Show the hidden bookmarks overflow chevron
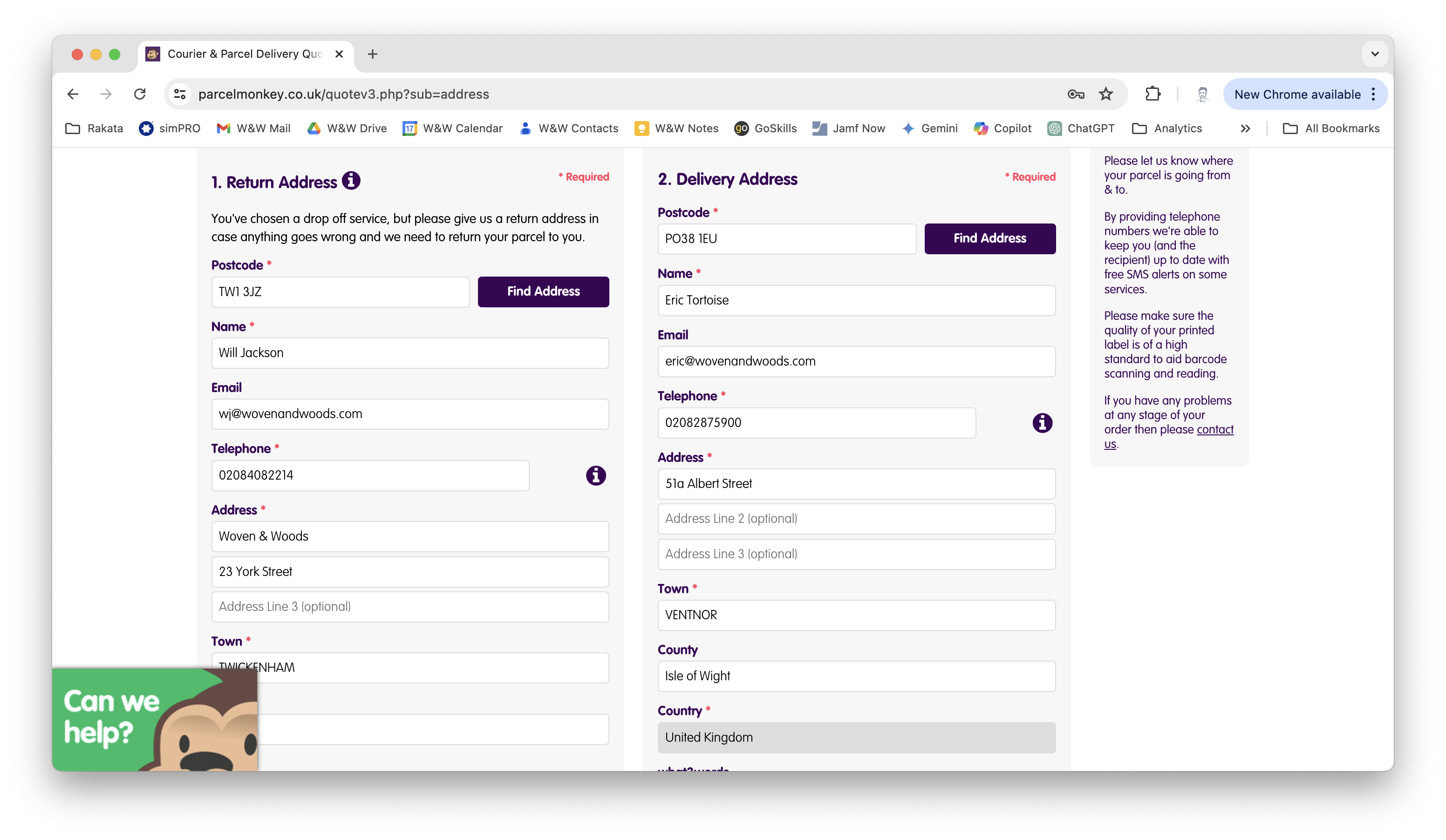The image size is (1446, 840). click(1245, 129)
